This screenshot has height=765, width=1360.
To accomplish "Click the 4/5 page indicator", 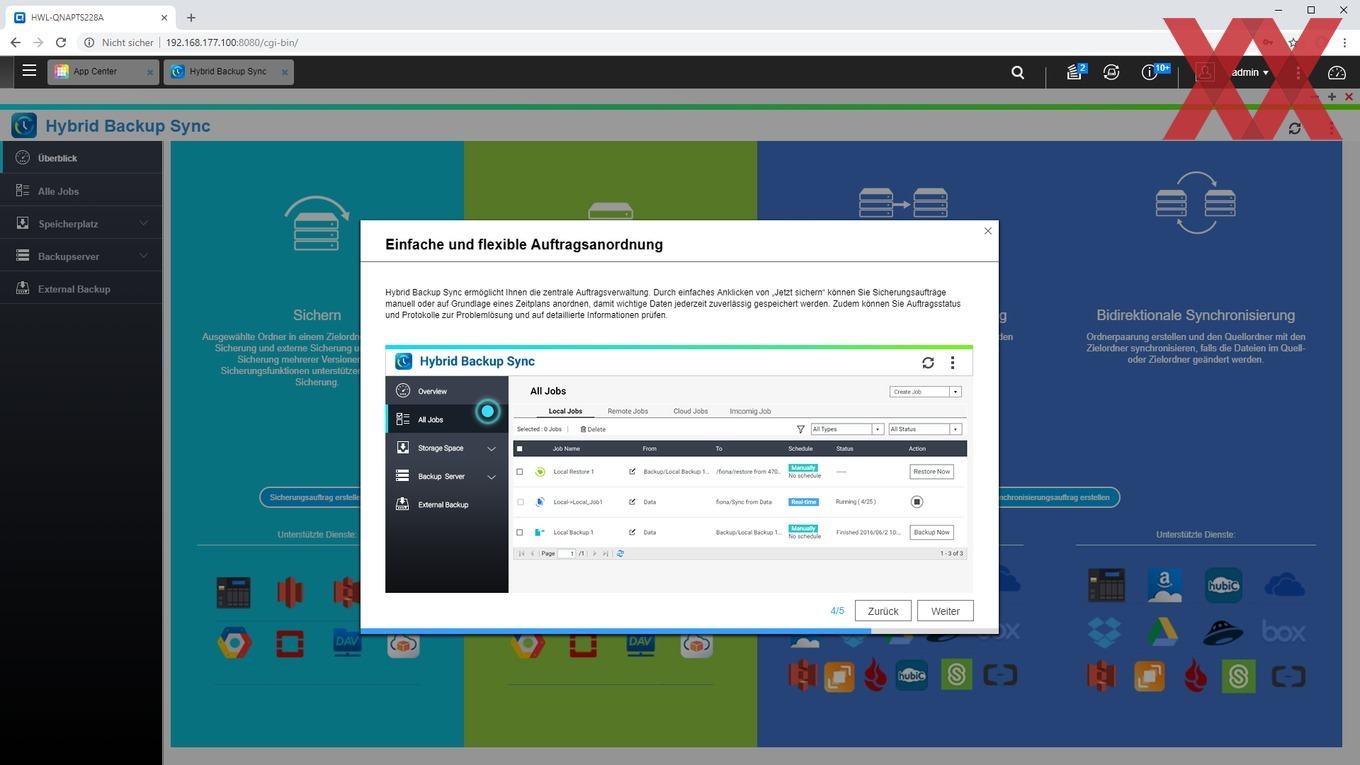I will click(837, 611).
